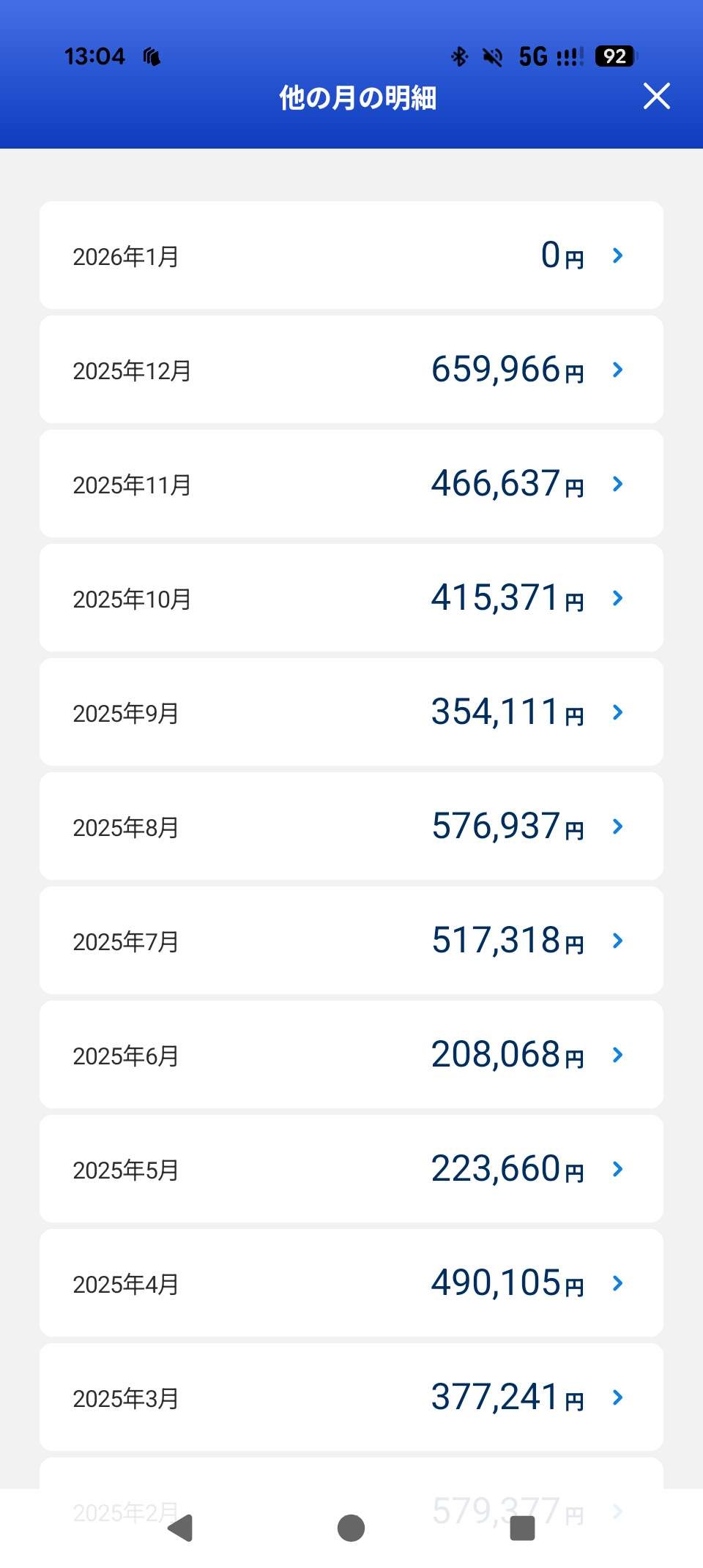The height and width of the screenshot is (1568, 703).
Task: Open the 490,105円 statement amount
Action: (x=507, y=1283)
